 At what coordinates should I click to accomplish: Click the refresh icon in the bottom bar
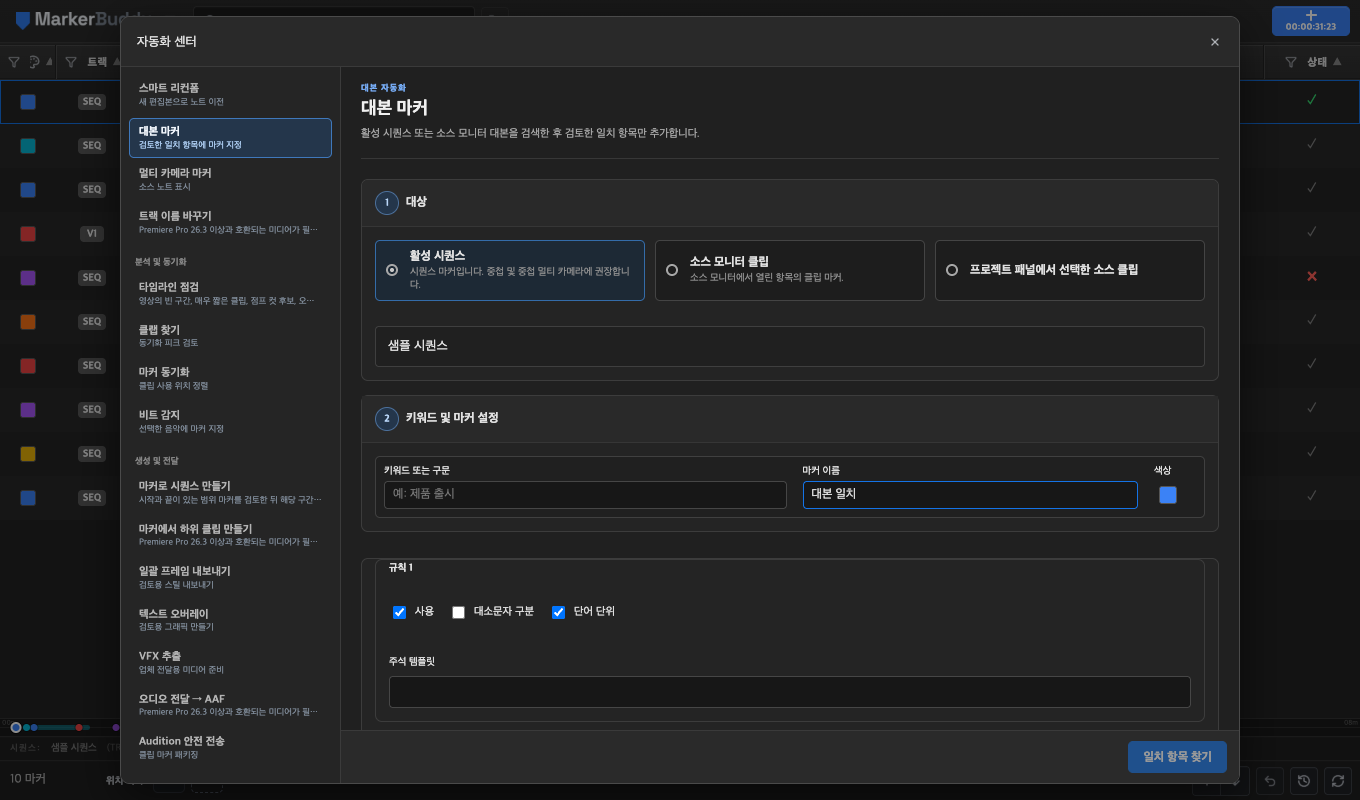point(1336,780)
